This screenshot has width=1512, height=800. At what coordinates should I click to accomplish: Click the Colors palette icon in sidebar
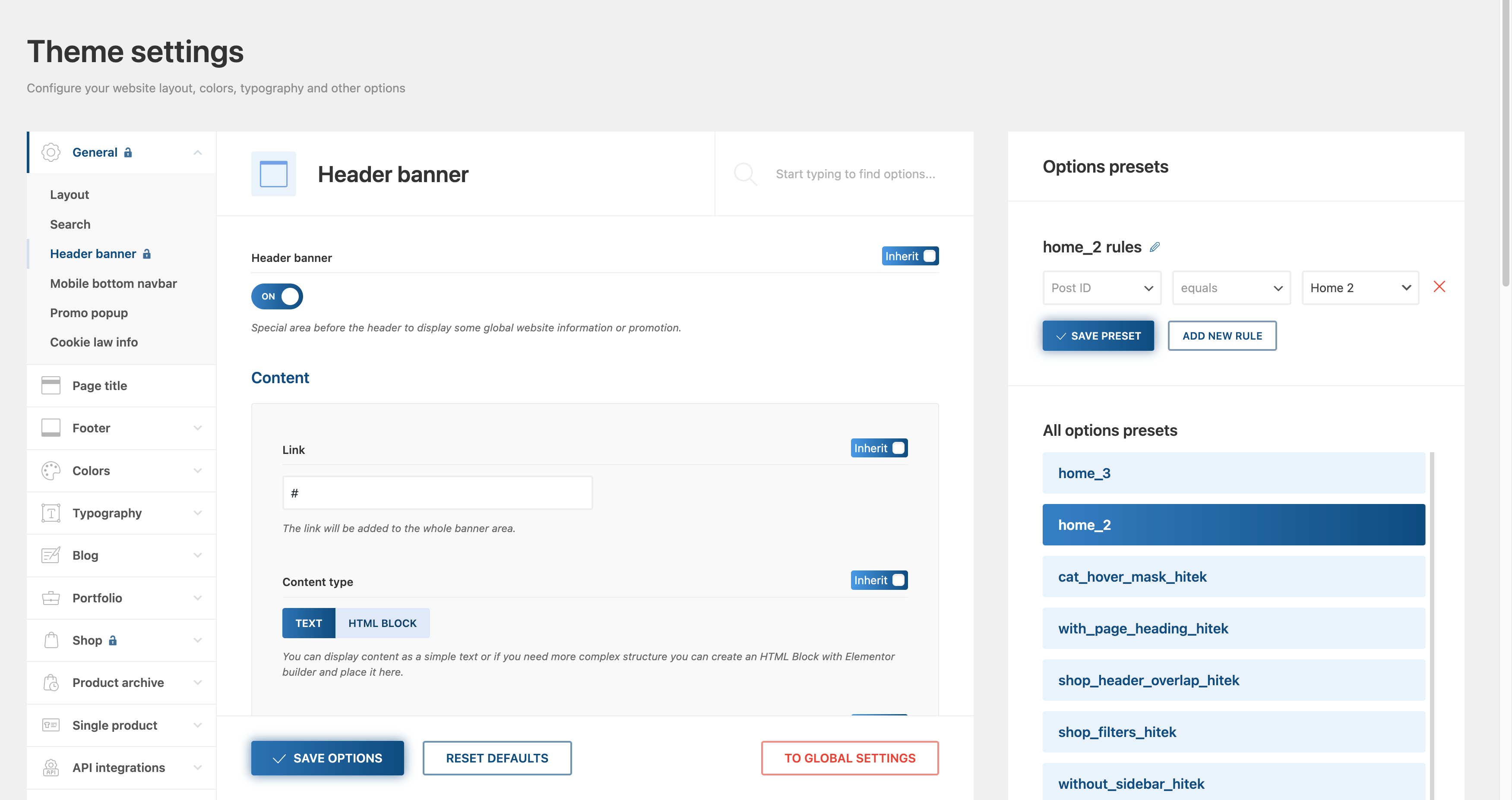tap(51, 470)
